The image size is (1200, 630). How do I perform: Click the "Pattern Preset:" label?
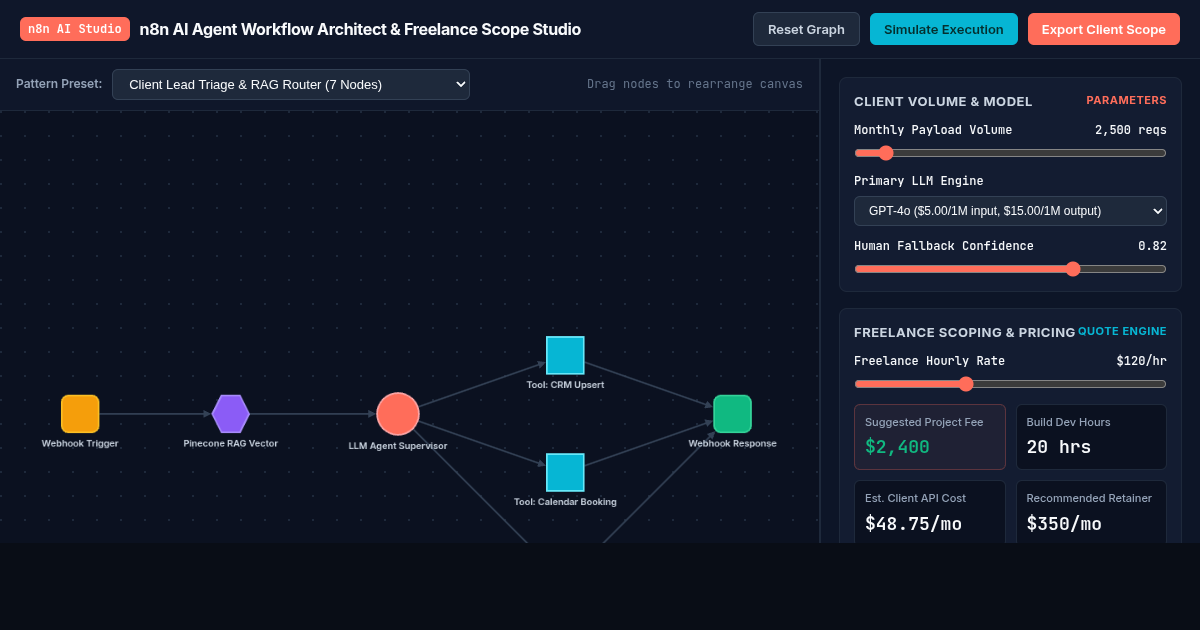[x=59, y=84]
